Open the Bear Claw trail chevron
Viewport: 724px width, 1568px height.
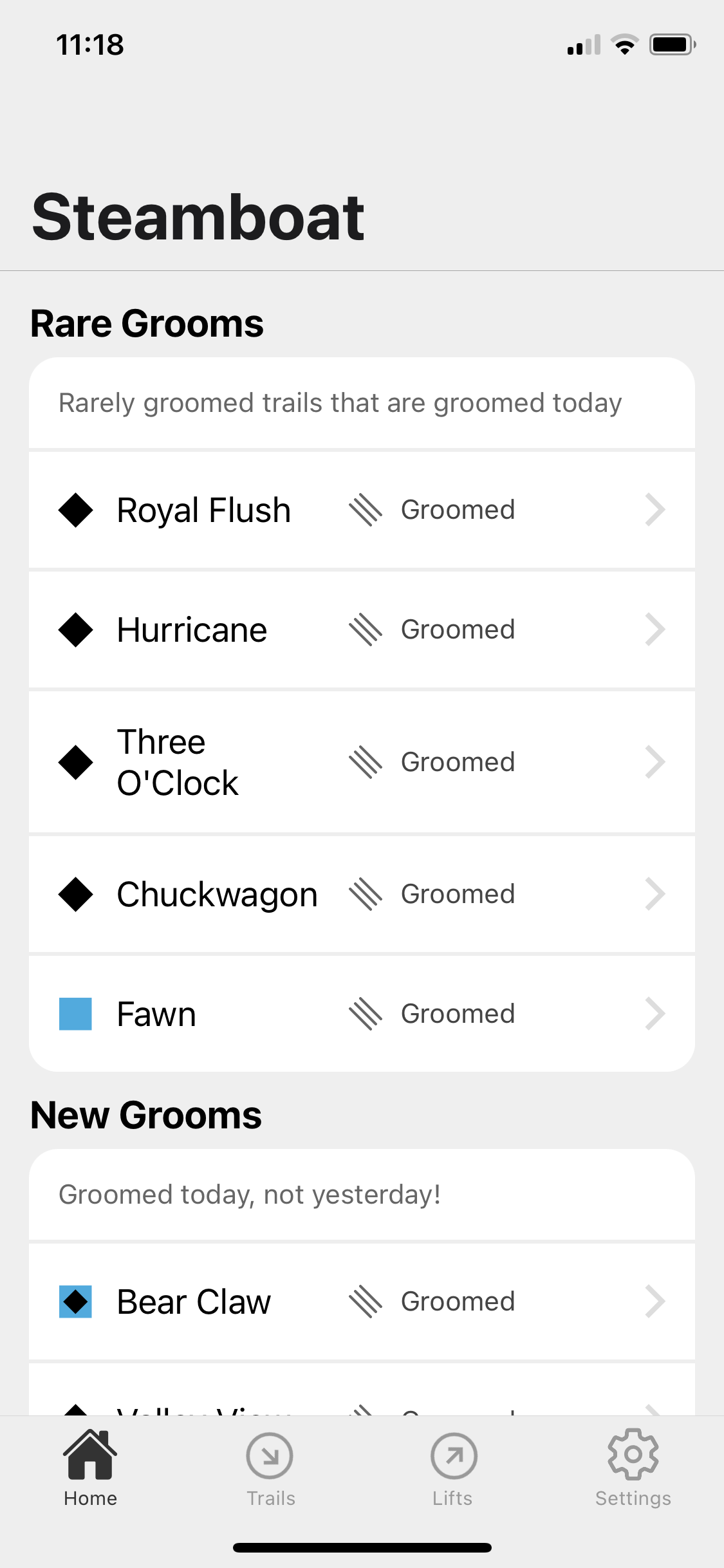(x=654, y=1302)
